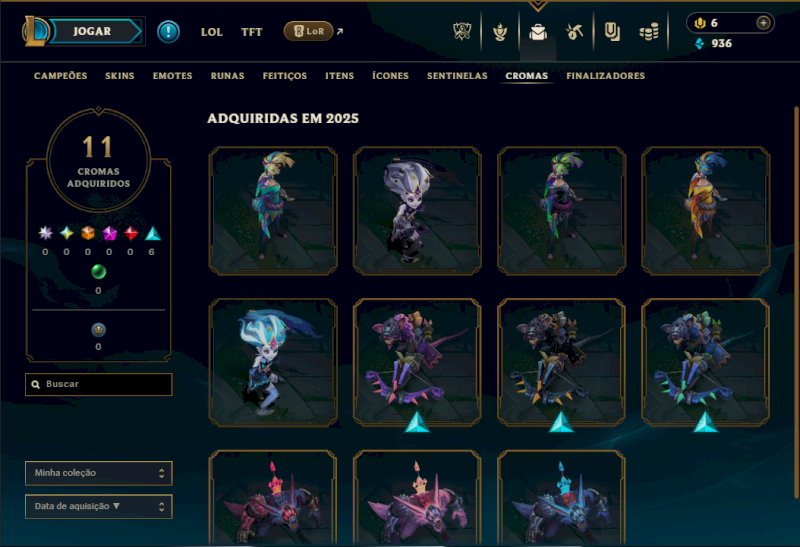Screen dimensions: 800x547
Task: Expand the Minha coleção dropdown
Action: [98, 473]
